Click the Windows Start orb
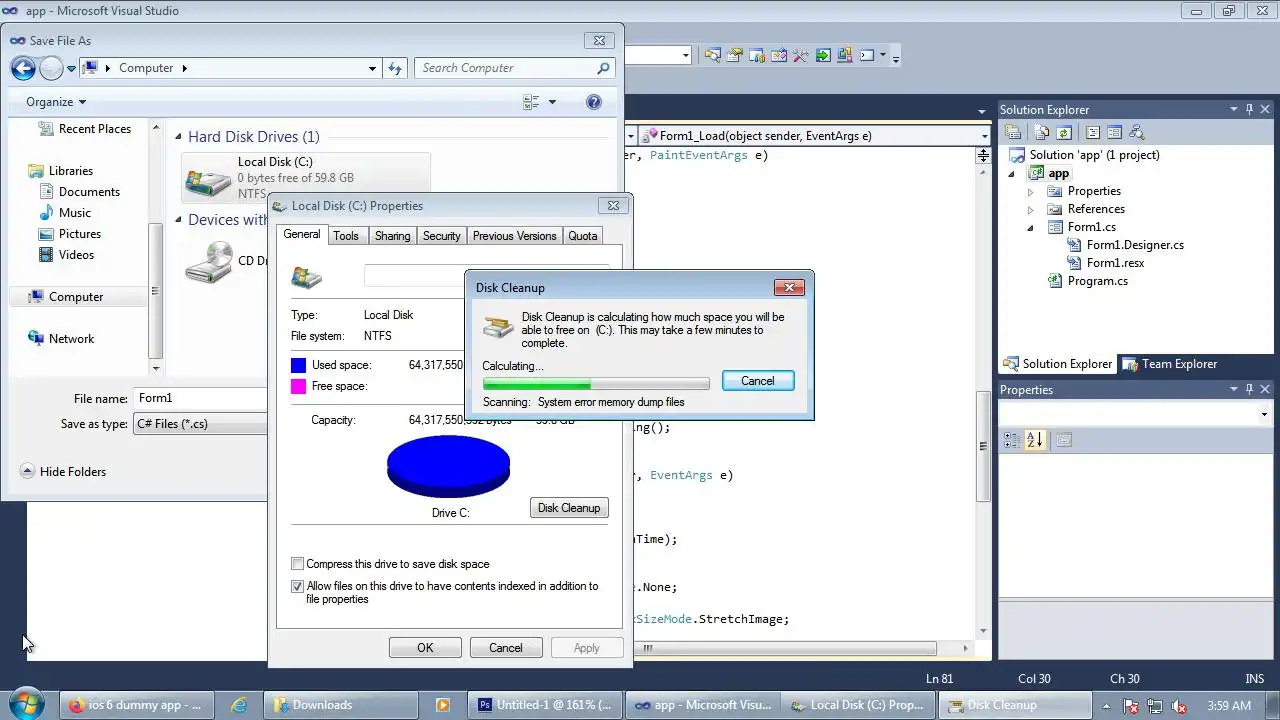 (26, 704)
